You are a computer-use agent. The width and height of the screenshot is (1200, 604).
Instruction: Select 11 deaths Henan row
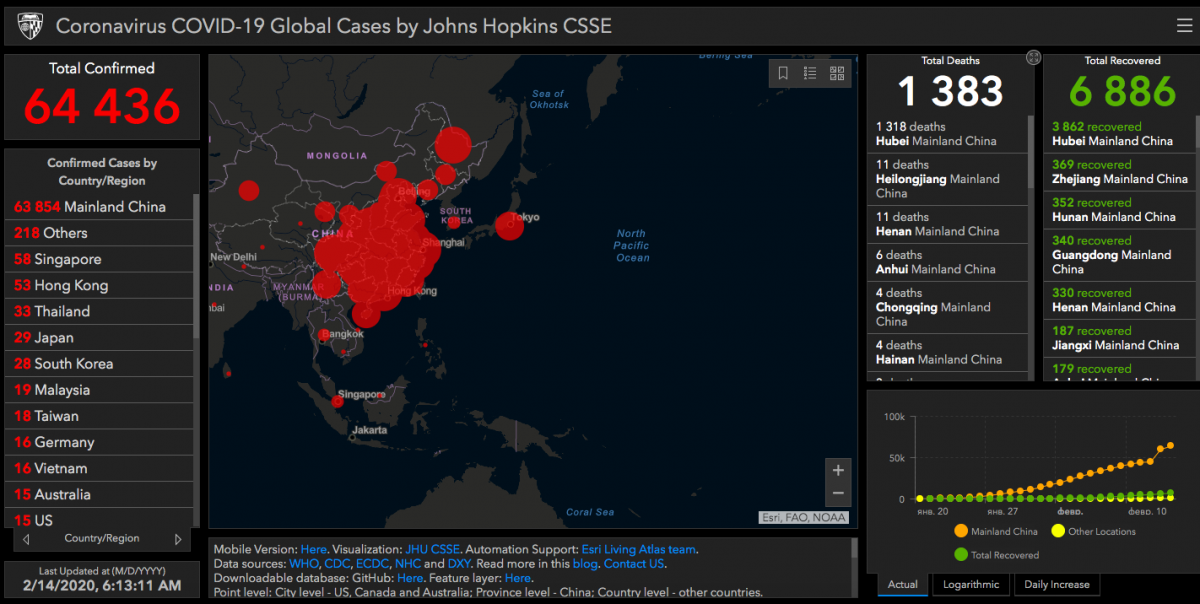(947, 224)
